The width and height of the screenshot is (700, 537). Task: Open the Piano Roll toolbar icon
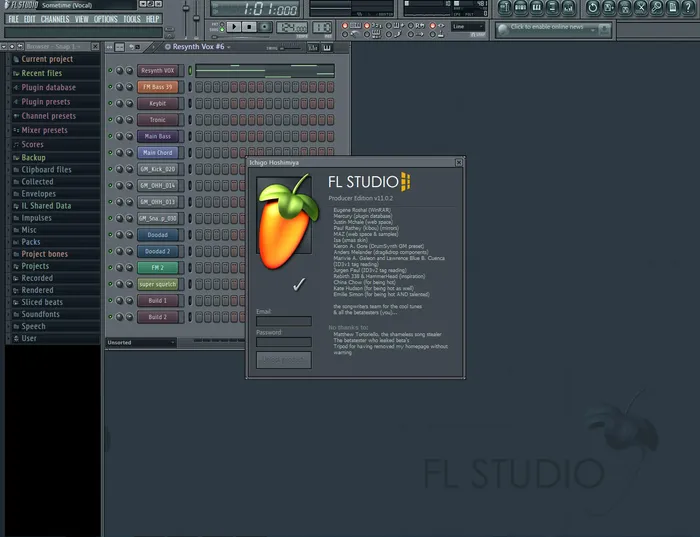pos(537,7)
